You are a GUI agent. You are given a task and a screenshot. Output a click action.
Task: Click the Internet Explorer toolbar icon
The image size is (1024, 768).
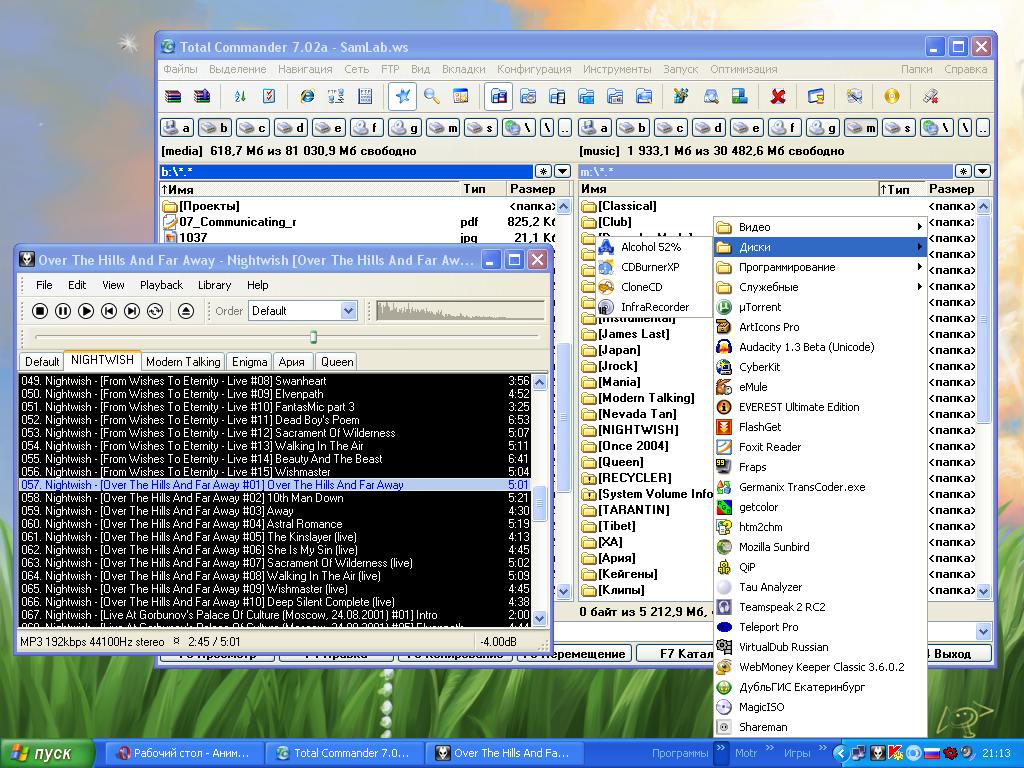(x=307, y=97)
